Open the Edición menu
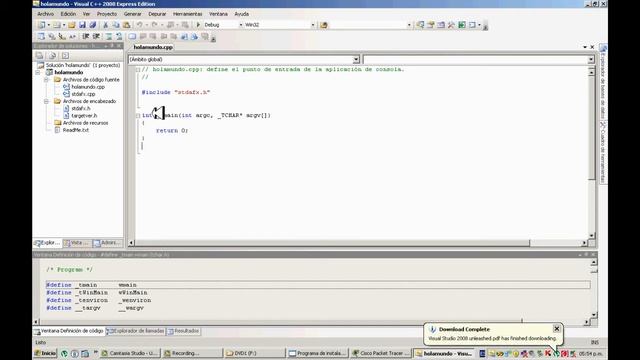 coord(68,14)
